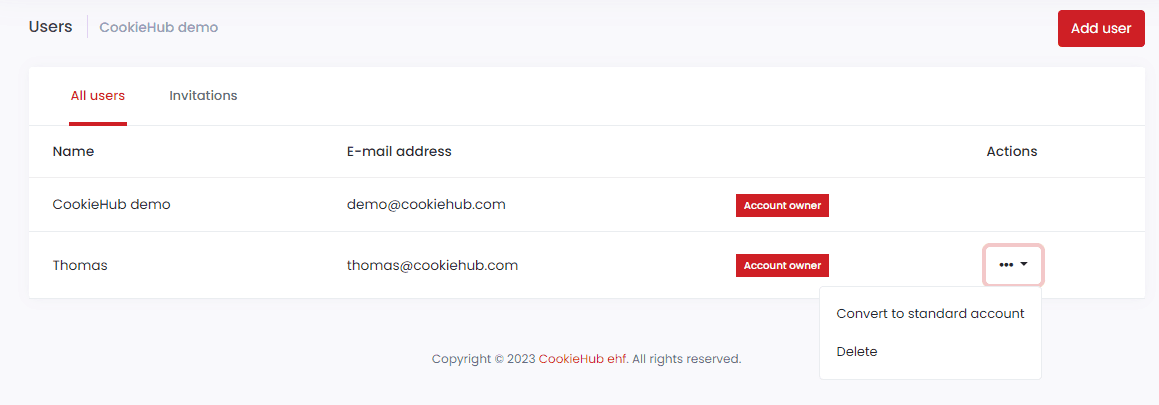
Task: Click the Add user button
Action: [x=1101, y=29]
